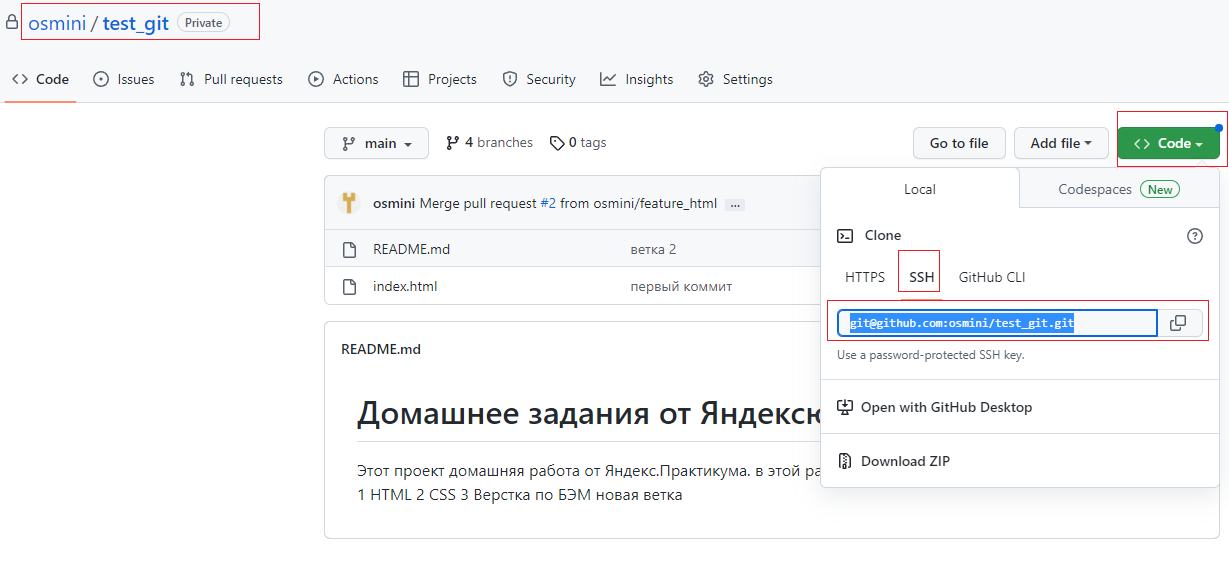View the 4 branches list

[489, 143]
